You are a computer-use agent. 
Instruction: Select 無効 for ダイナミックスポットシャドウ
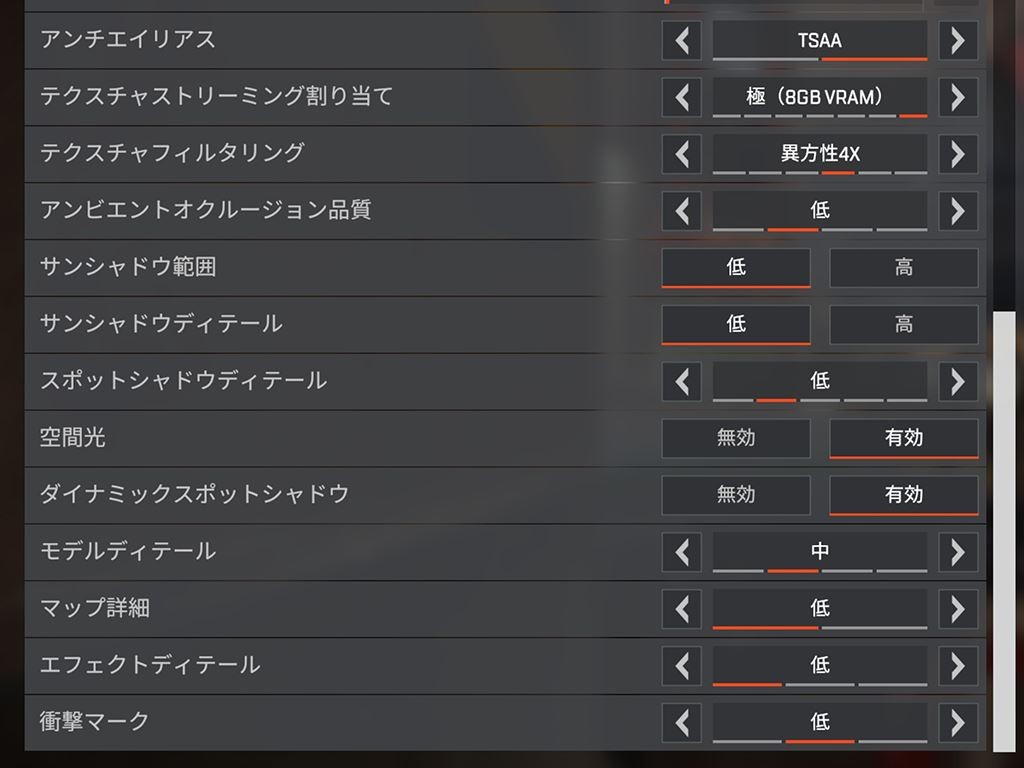(736, 495)
